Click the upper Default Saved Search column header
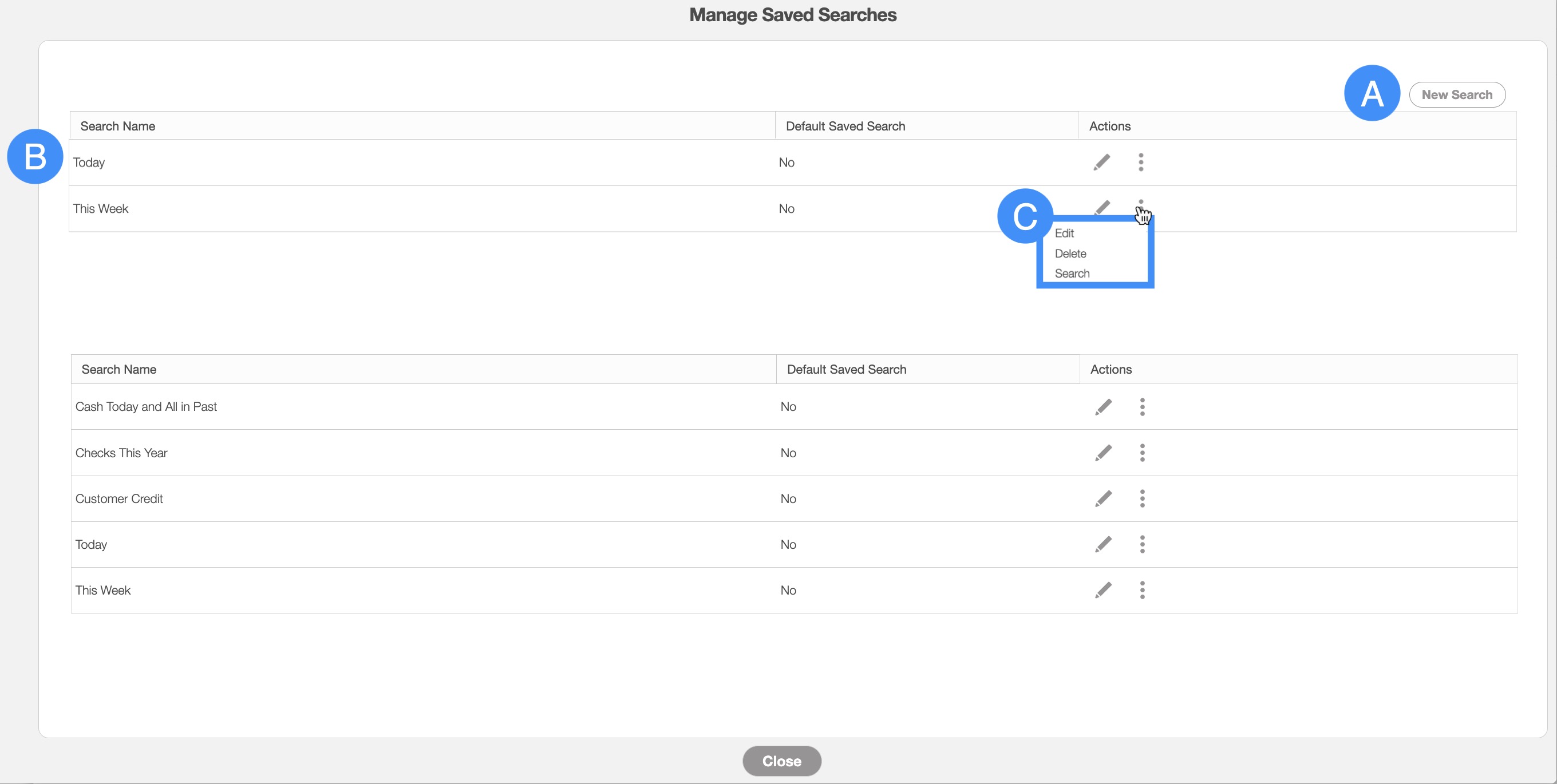 pos(845,126)
